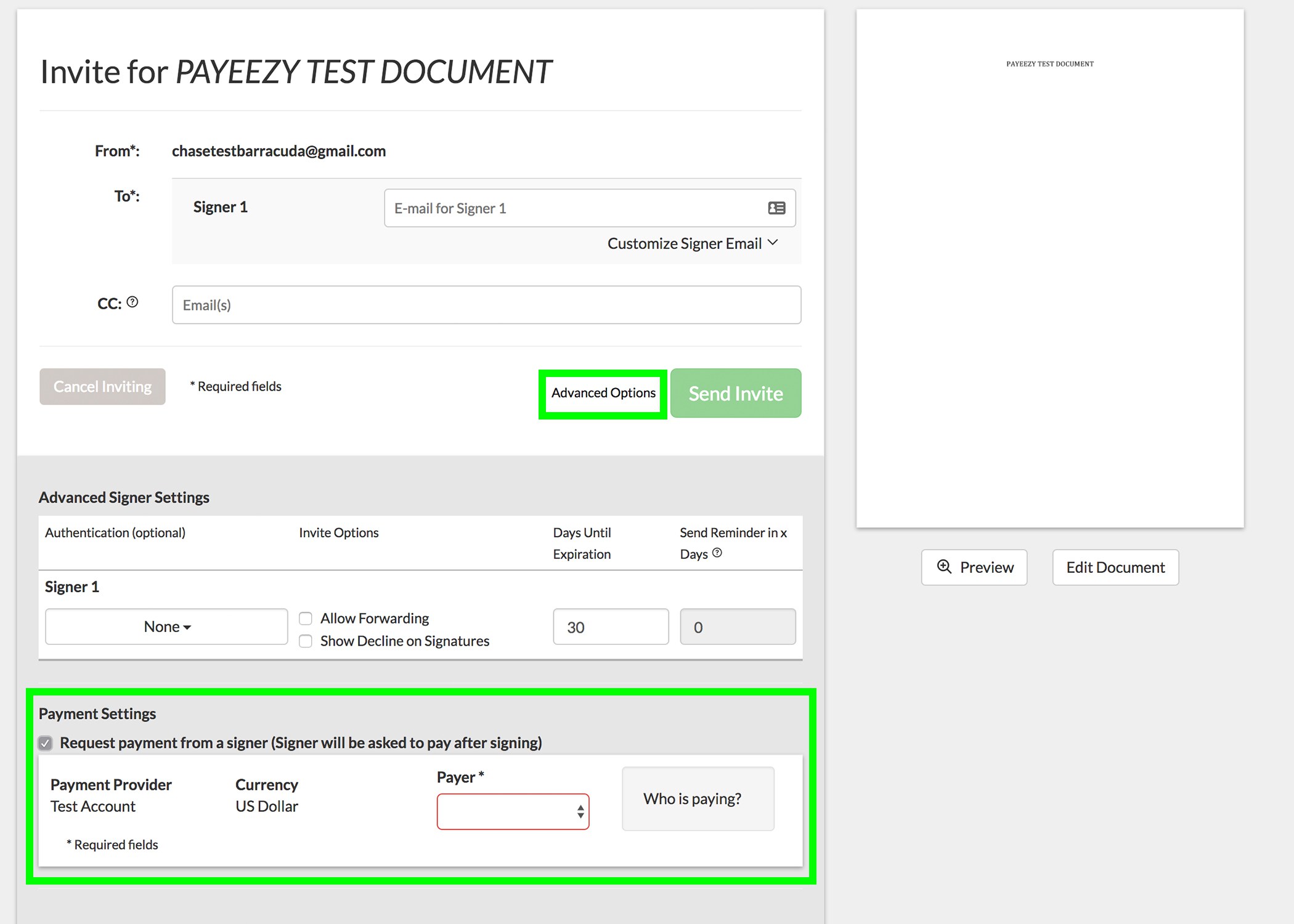Click the contact card icon in Signer 1 field
The image size is (1294, 924).
[x=776, y=208]
